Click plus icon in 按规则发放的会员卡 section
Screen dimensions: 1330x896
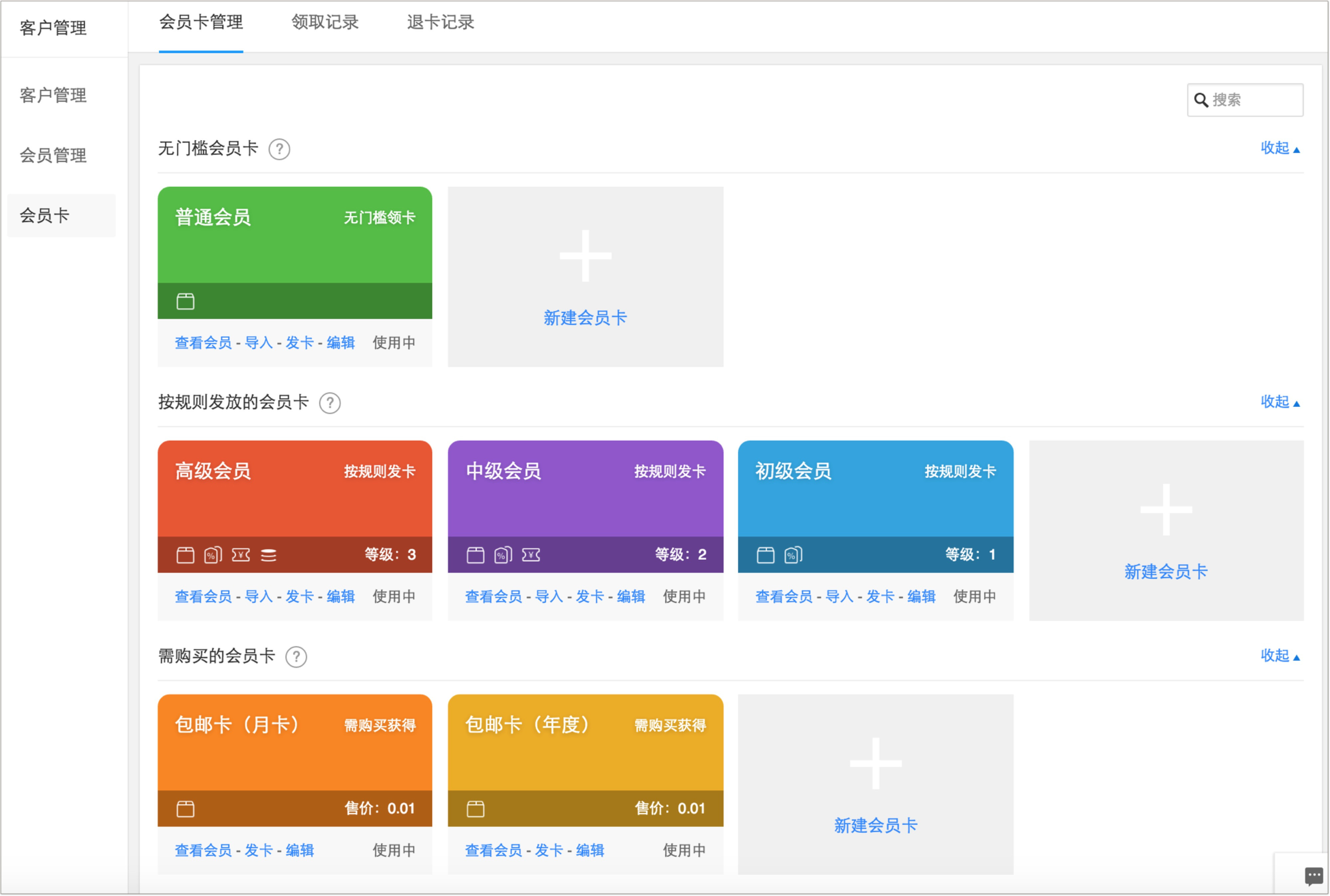pyautogui.click(x=1166, y=509)
